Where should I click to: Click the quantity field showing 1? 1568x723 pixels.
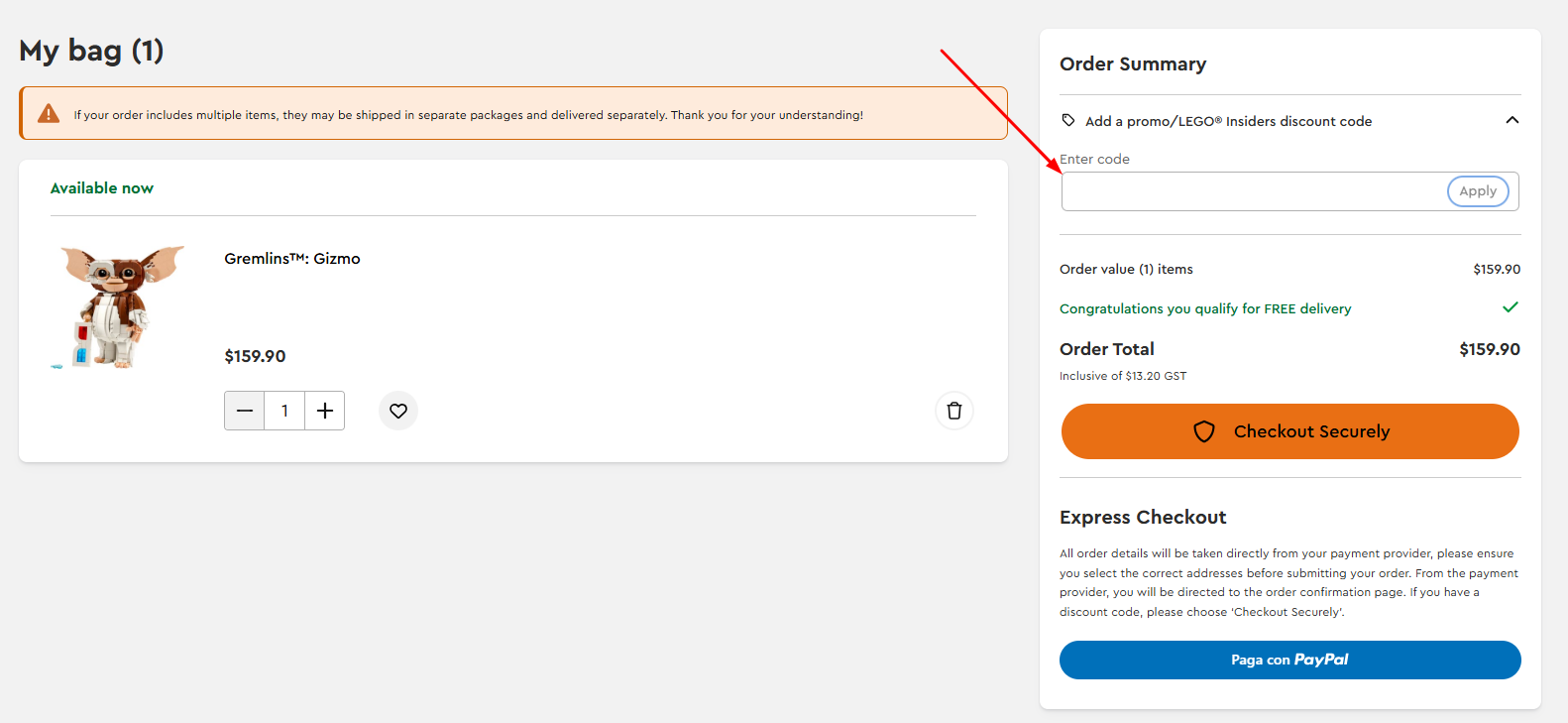click(284, 411)
